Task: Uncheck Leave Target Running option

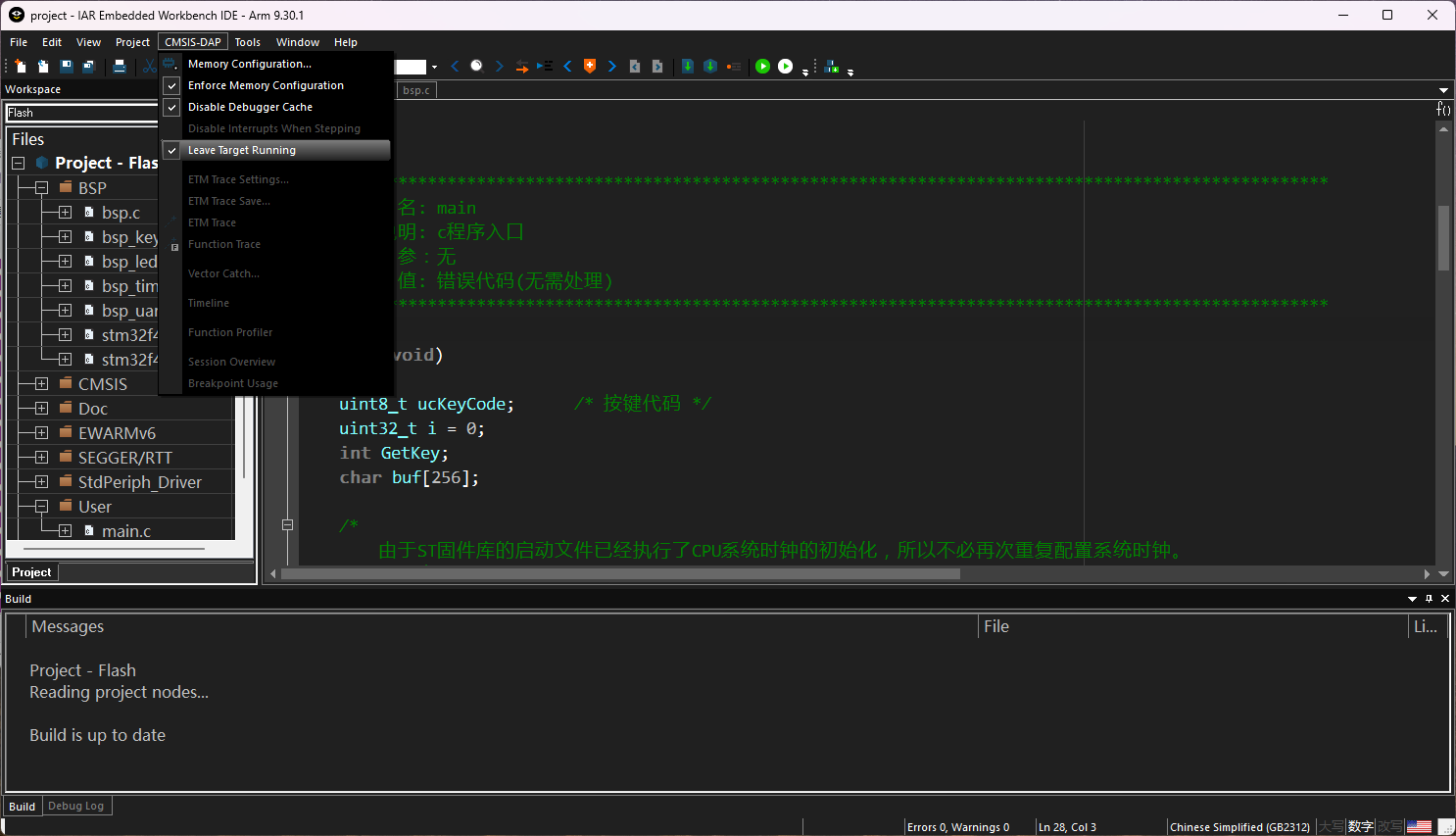Action: coord(241,150)
